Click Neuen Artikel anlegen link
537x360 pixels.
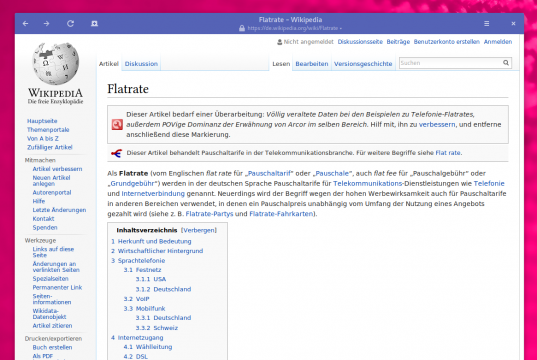point(51,181)
